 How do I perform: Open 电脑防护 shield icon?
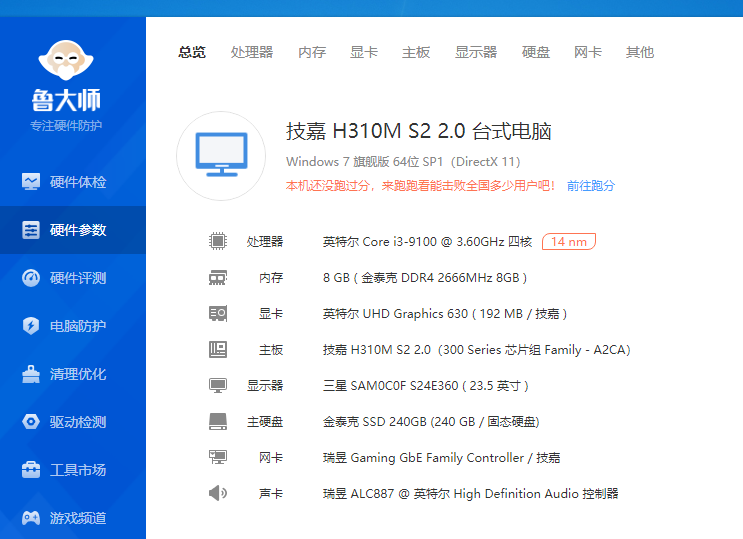click(31, 326)
